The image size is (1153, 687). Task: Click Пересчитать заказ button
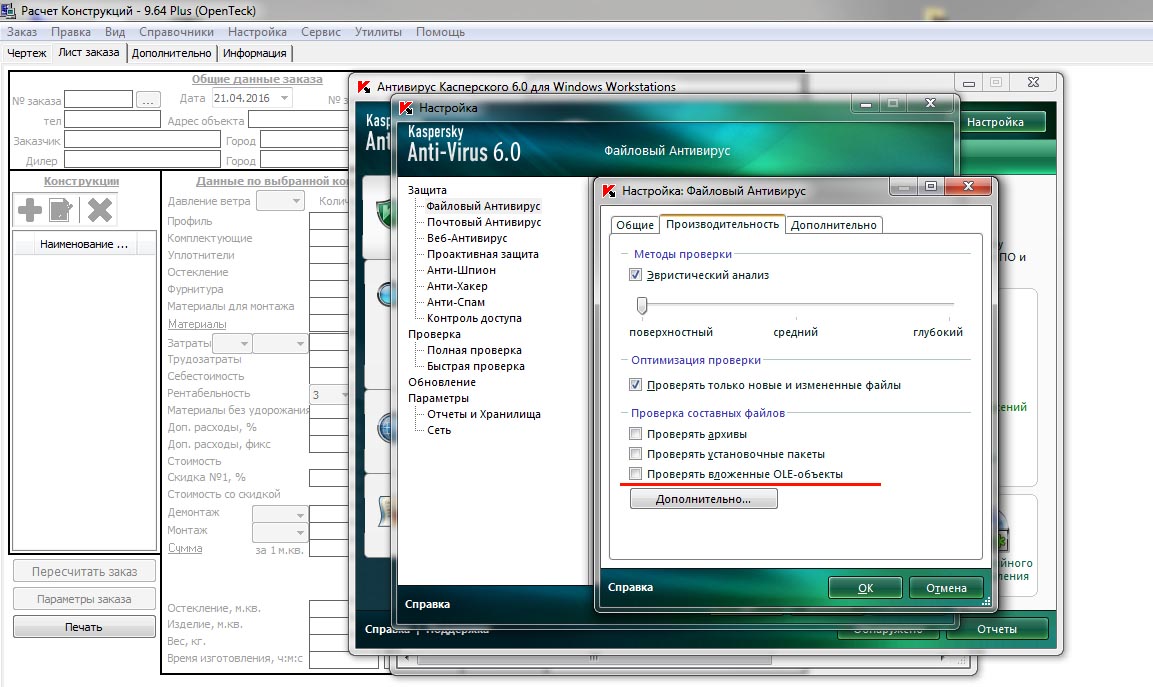[x=85, y=572]
